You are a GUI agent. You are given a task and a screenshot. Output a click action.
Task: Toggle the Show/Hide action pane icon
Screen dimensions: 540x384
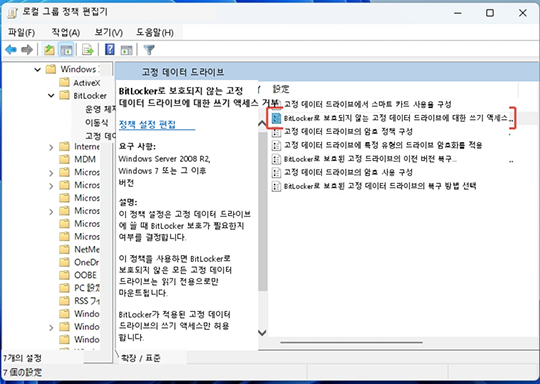[126, 50]
